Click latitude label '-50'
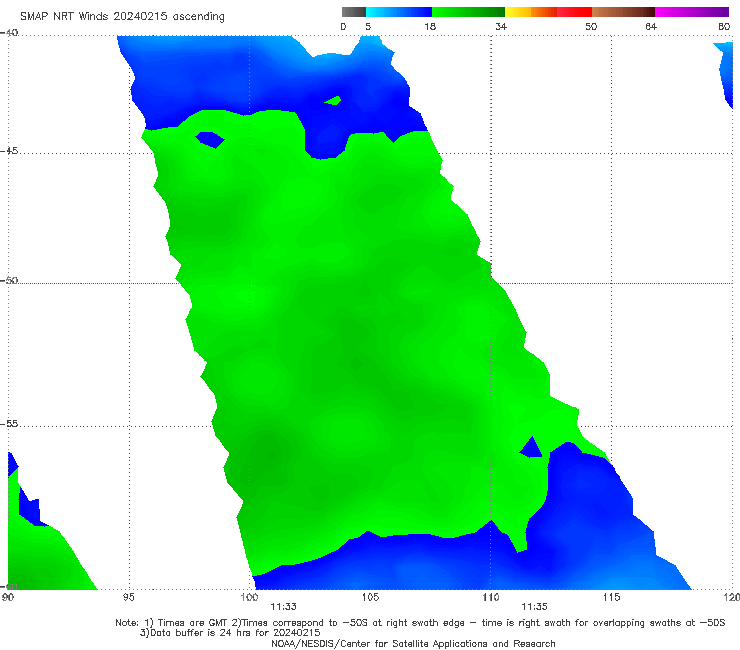The height and width of the screenshot is (650, 740). (9, 281)
